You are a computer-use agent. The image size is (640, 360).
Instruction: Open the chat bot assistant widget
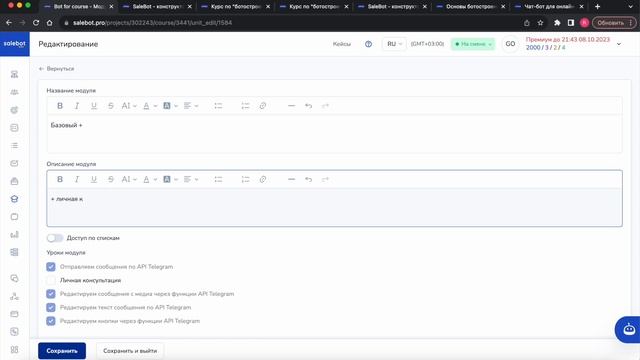[x=629, y=329]
